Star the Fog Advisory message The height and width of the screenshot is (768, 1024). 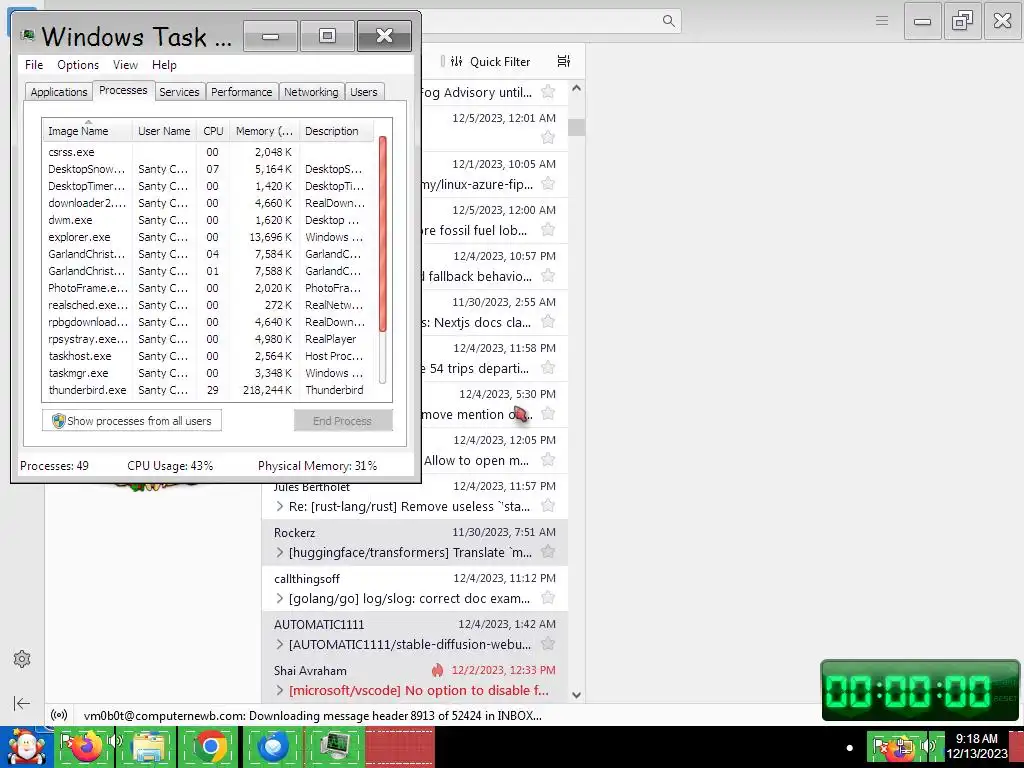click(548, 92)
